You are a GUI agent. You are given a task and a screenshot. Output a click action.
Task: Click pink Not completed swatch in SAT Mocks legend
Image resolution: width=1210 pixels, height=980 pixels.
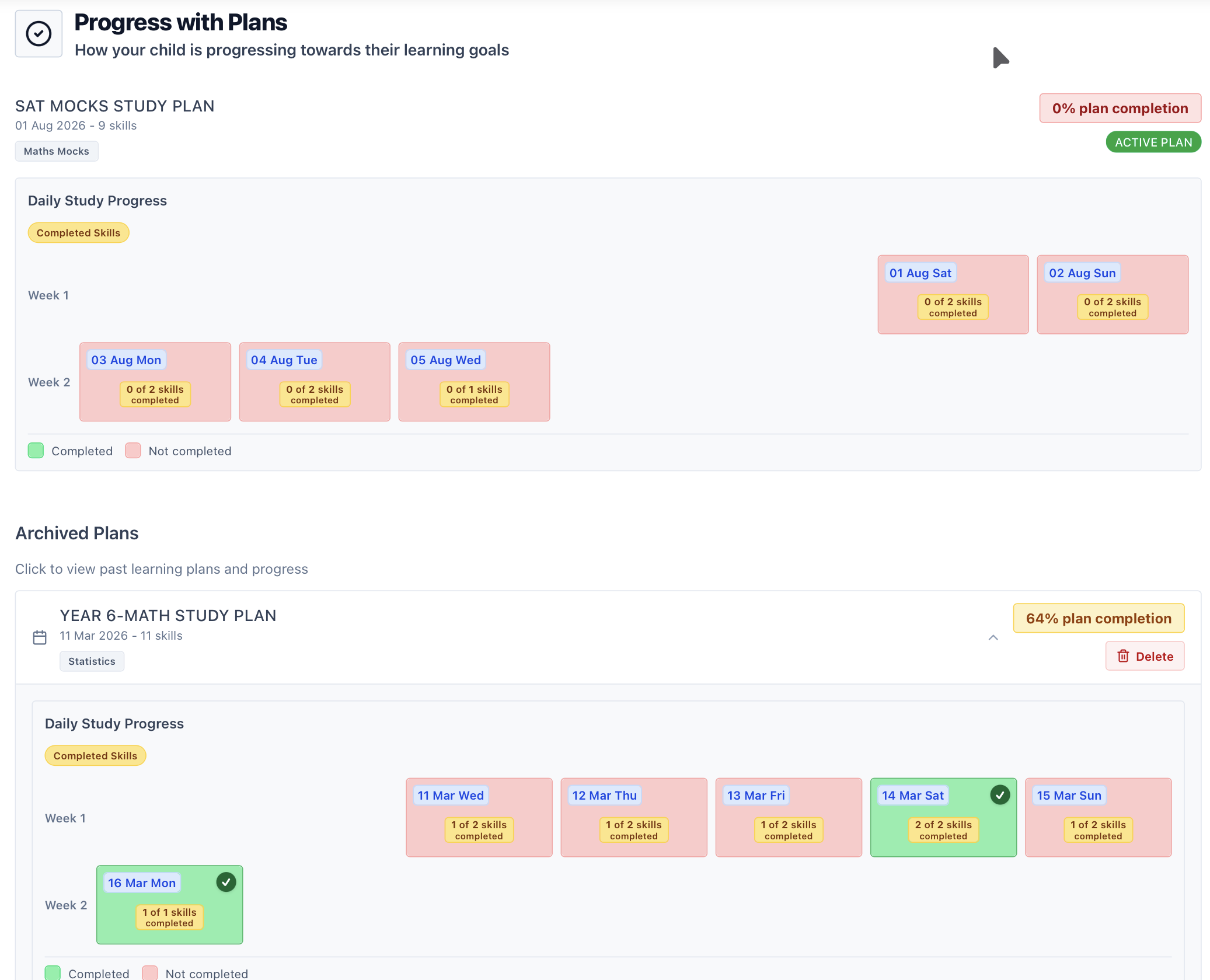(133, 451)
